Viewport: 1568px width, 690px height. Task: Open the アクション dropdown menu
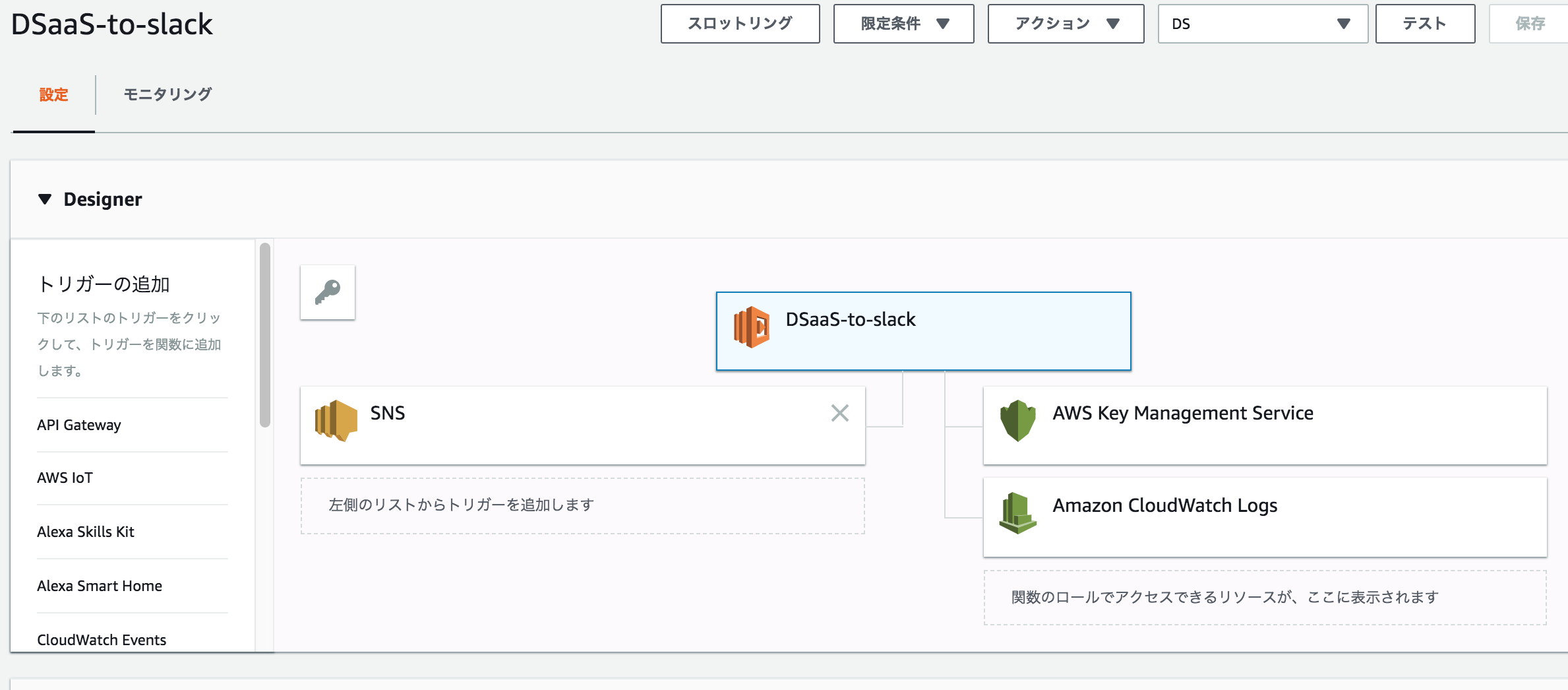point(1066,24)
